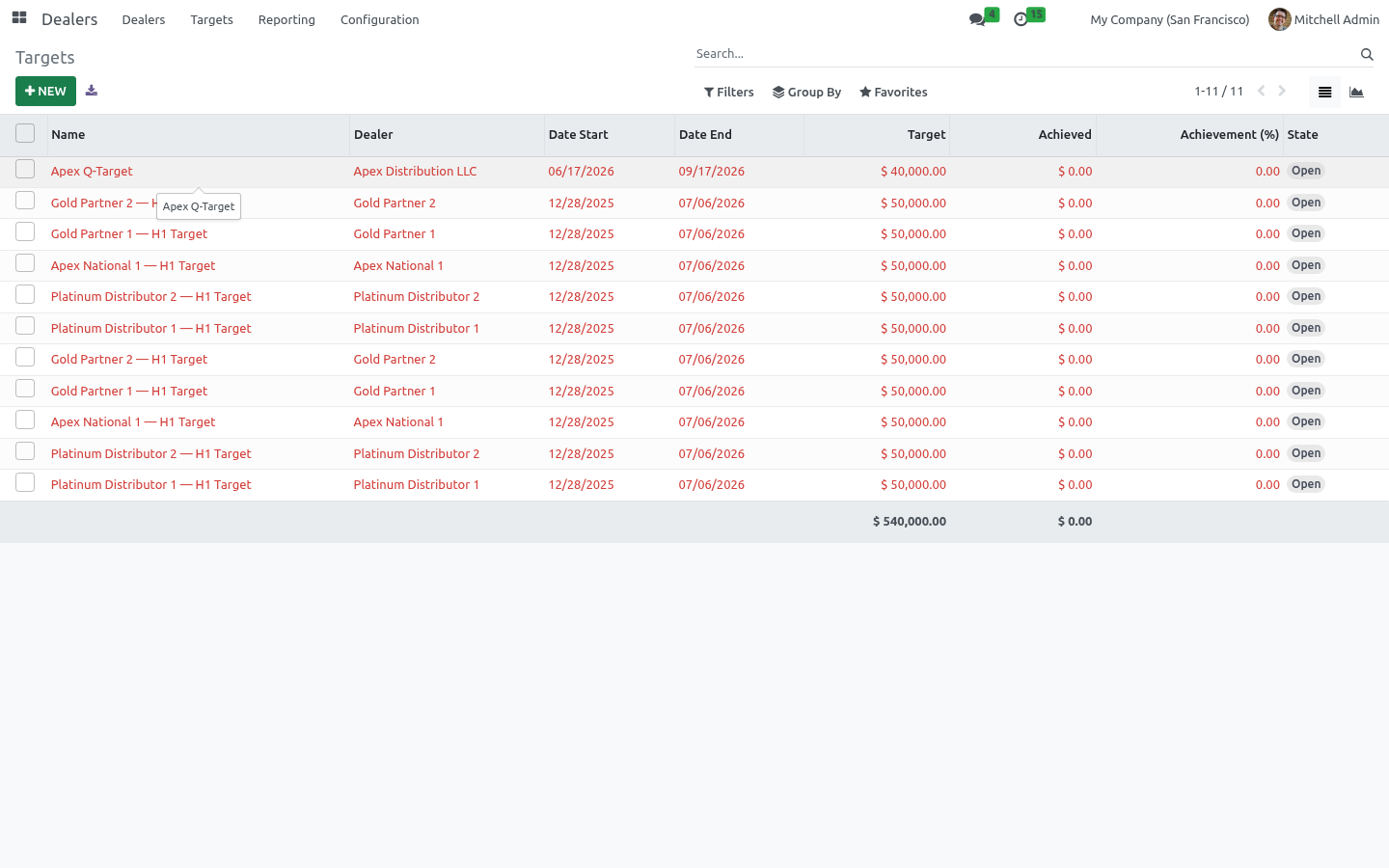Open the Favorites dropdown

[894, 92]
